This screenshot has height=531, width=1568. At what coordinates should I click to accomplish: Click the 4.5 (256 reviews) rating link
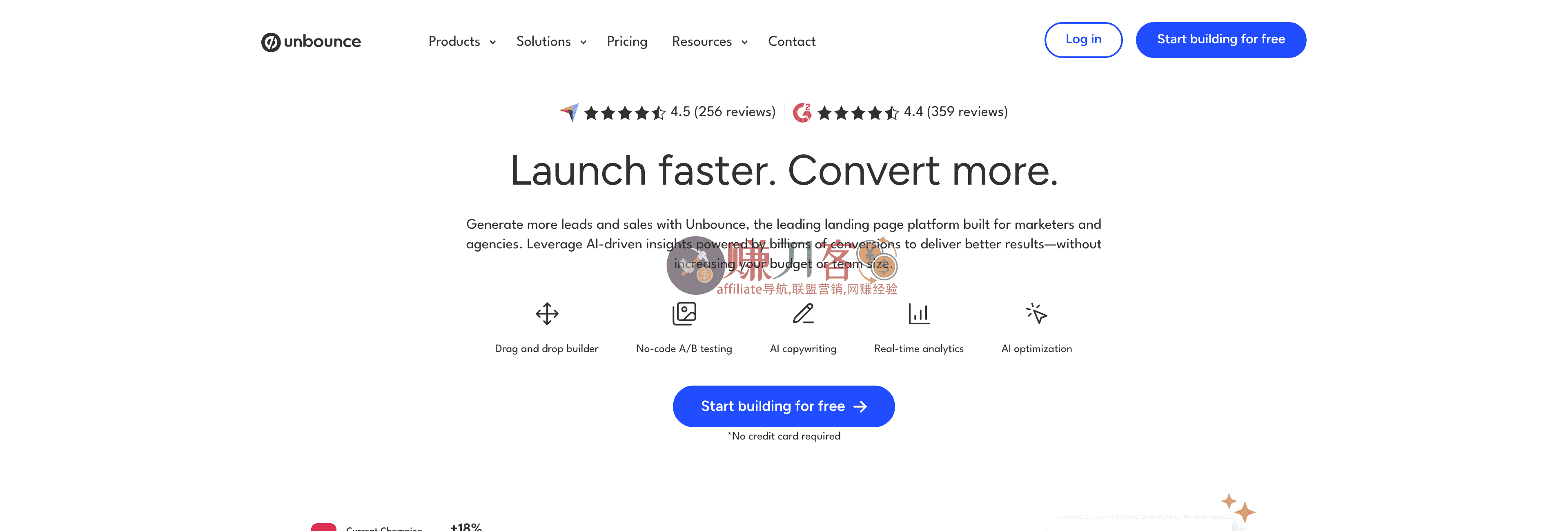coord(722,112)
